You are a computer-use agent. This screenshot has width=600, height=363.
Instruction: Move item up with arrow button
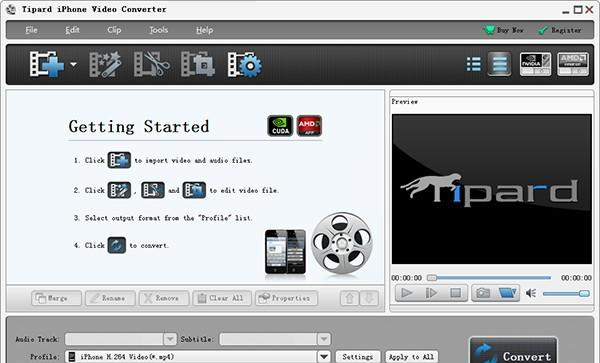349,298
